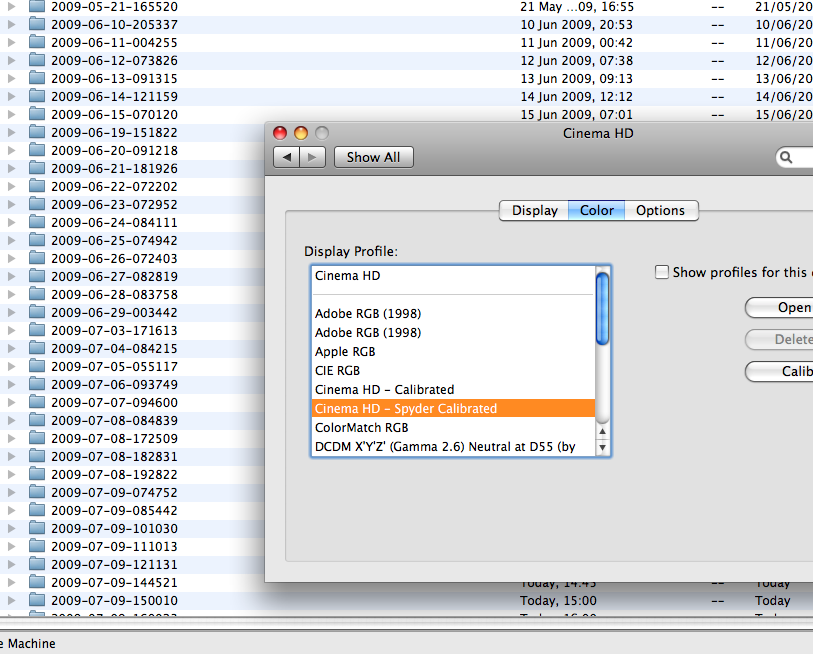Click the folder icon for 2009-06-23-072952
Screen dimensions: 813x654
[x=37, y=204]
